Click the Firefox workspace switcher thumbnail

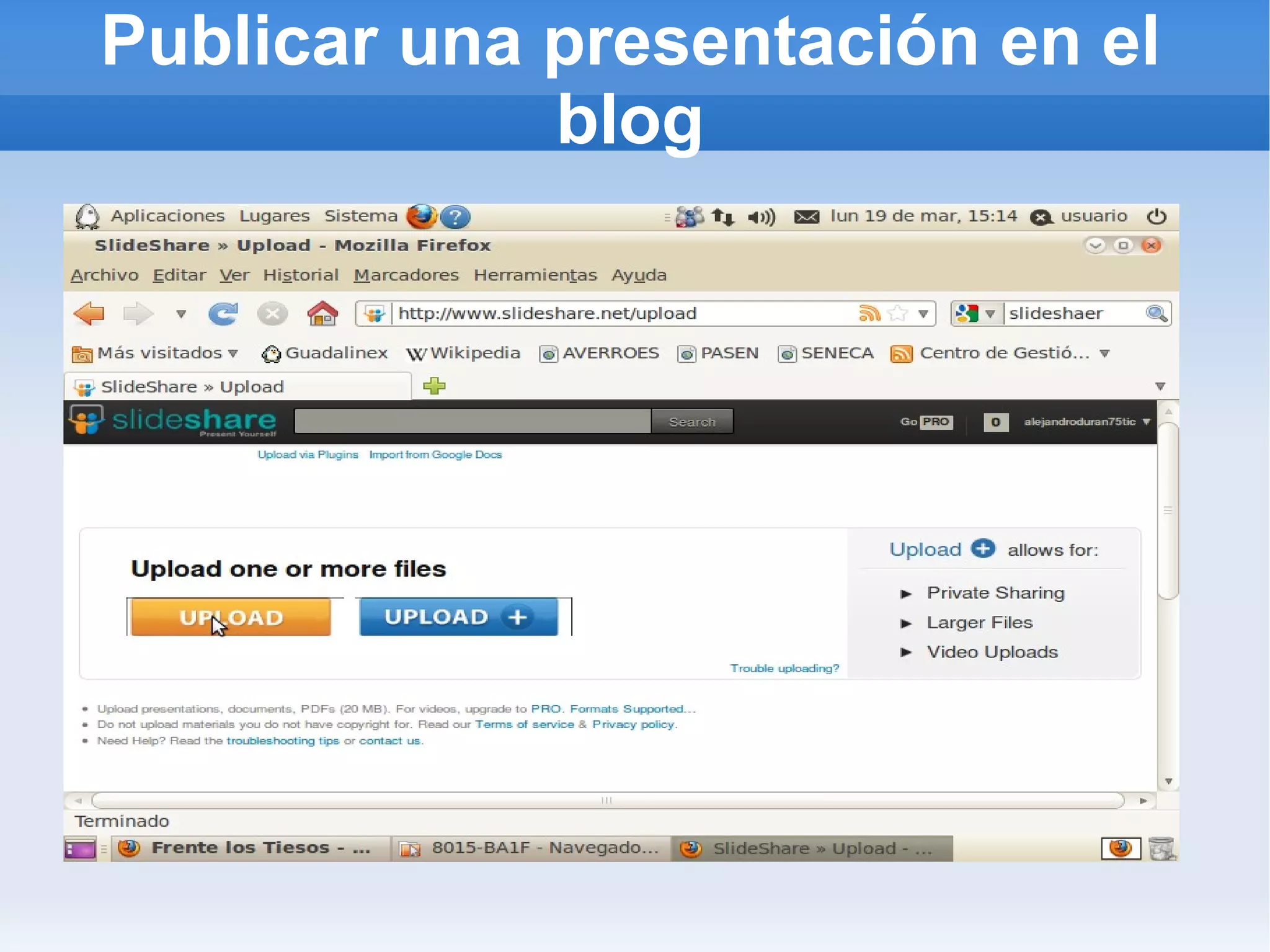[x=1121, y=848]
